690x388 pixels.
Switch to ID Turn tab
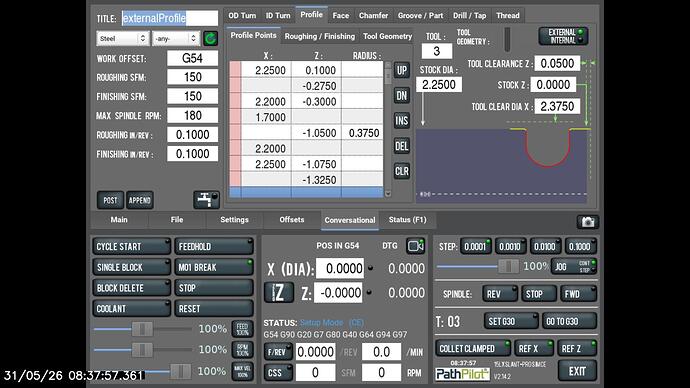[278, 15]
